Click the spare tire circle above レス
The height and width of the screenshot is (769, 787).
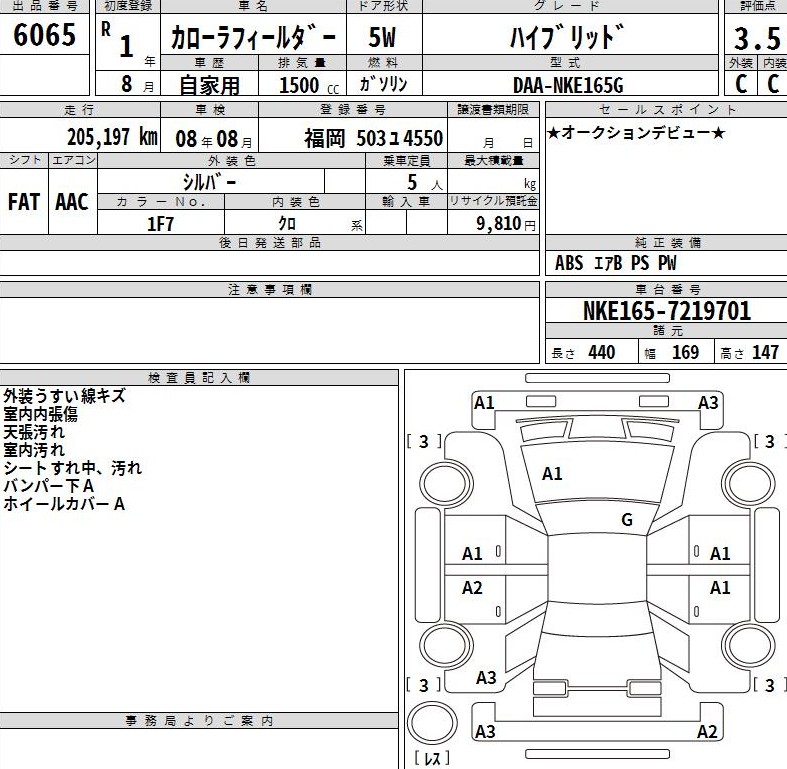tap(432, 723)
